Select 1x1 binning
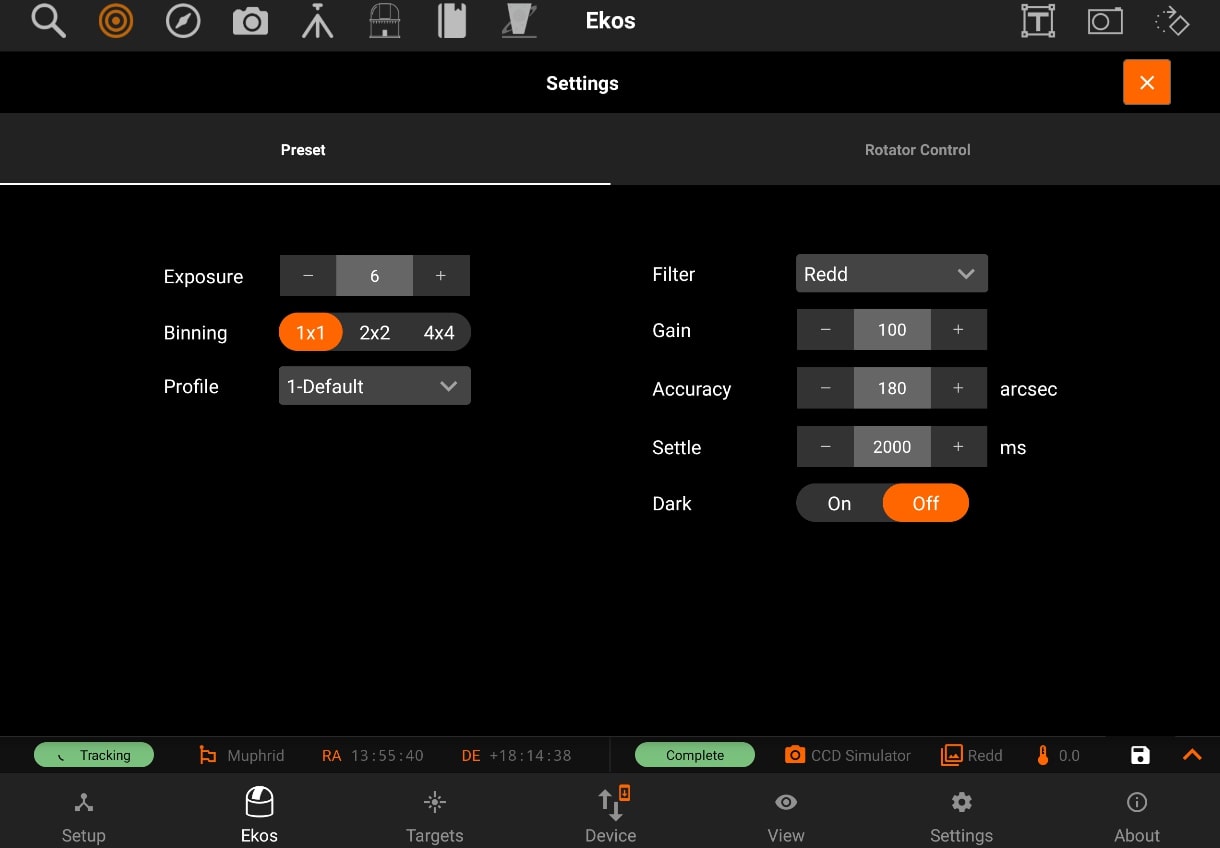The height and width of the screenshot is (848, 1220). [311, 333]
